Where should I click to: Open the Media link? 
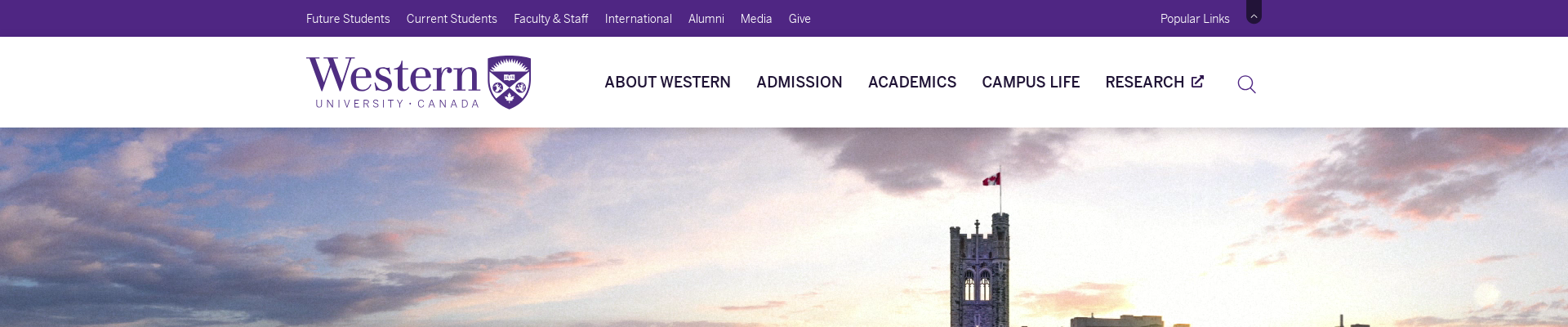pos(756,19)
